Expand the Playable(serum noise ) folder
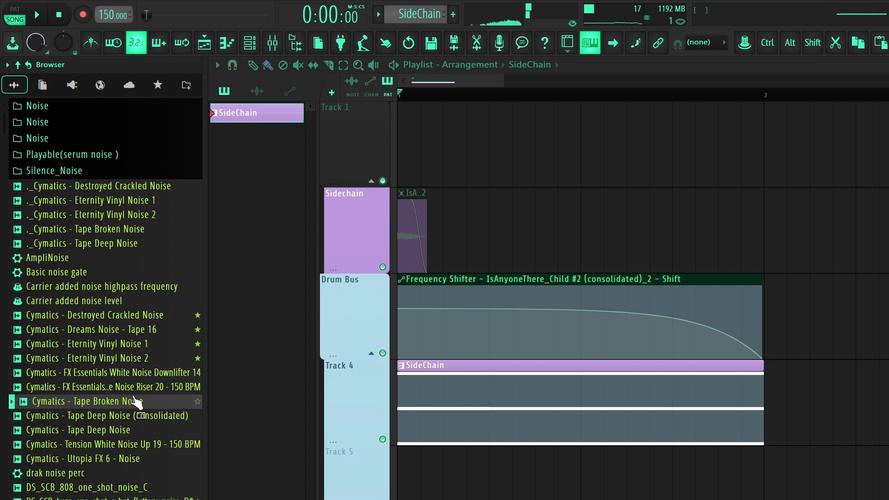Image resolution: width=889 pixels, height=500 pixels. (x=72, y=154)
